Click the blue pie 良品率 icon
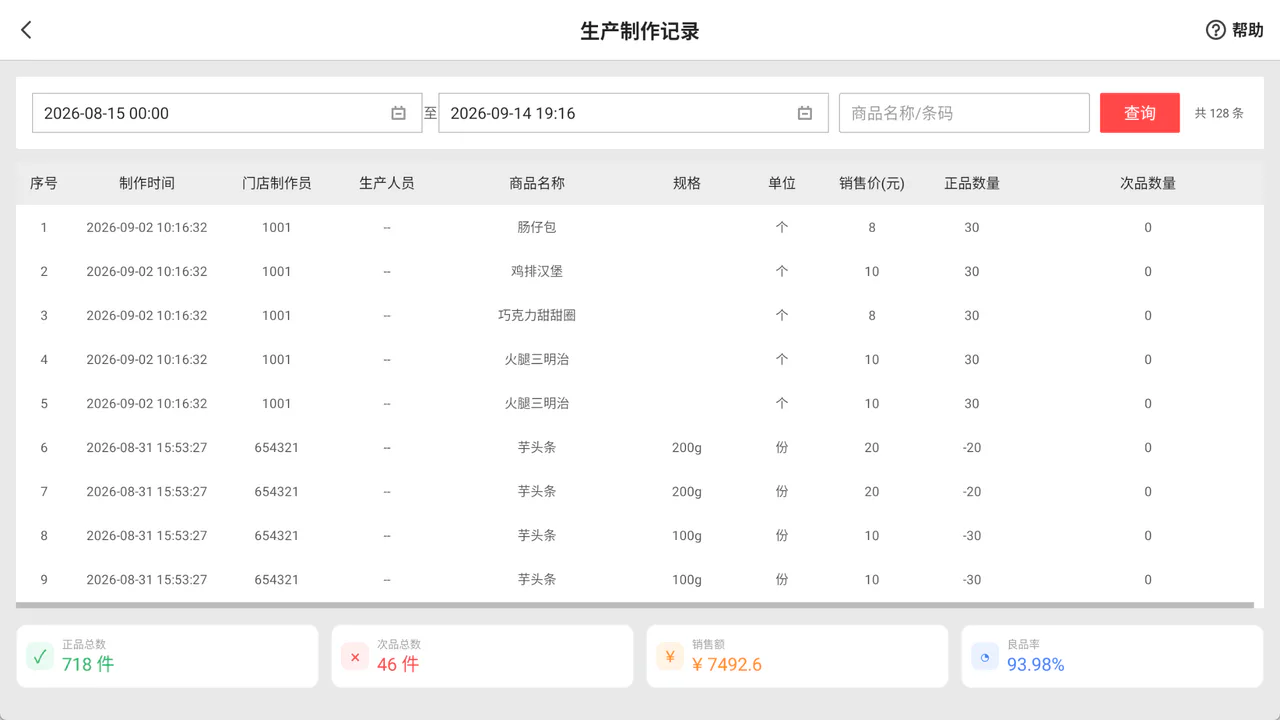Screen dimensions: 1280x720 click(x=985, y=656)
